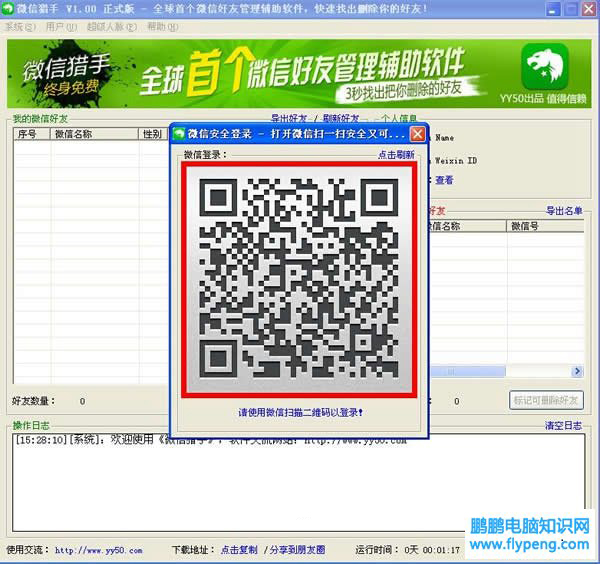600x564 pixels.
Task: Click the 微信号 column header
Action: tap(545, 226)
